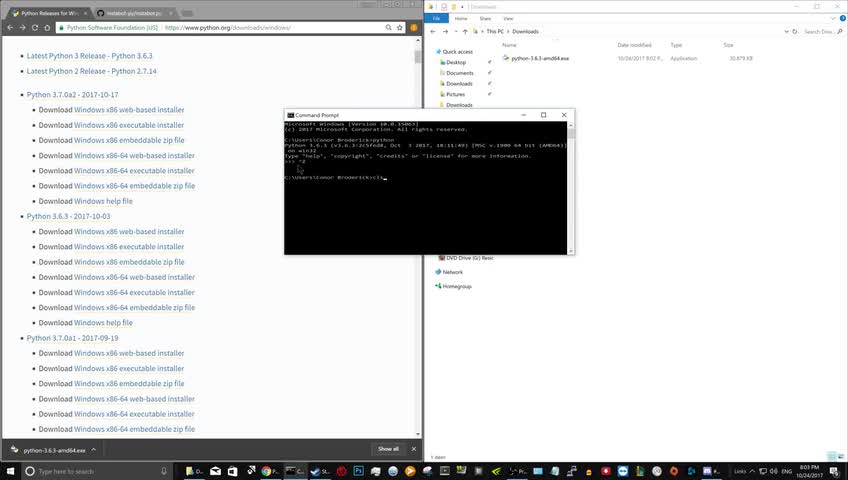
Task: Switch to the Python Releases for Windows tab
Action: [x=49, y=13]
